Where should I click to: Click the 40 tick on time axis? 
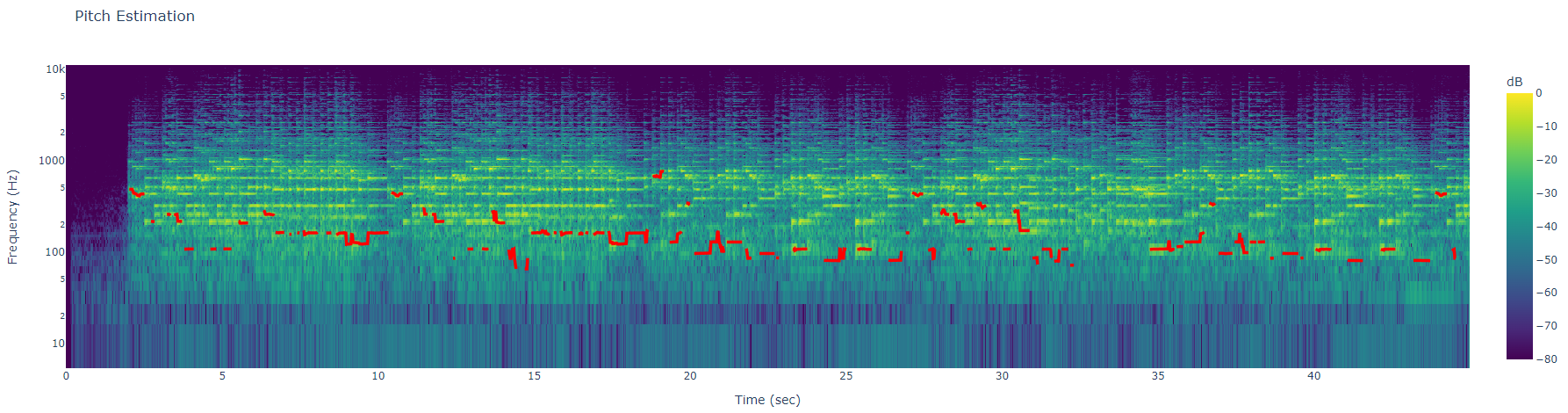(x=1313, y=376)
